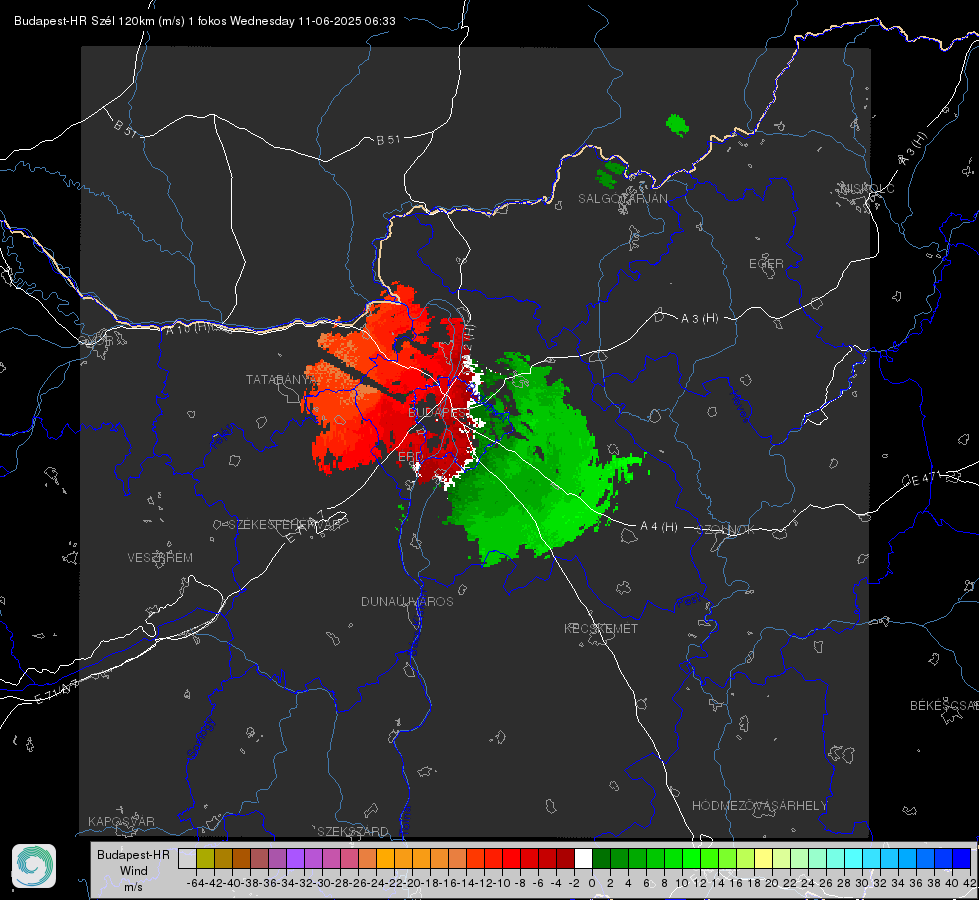Pick the pure red swatch between -10 and -8
979x900 pixels.
point(511,858)
